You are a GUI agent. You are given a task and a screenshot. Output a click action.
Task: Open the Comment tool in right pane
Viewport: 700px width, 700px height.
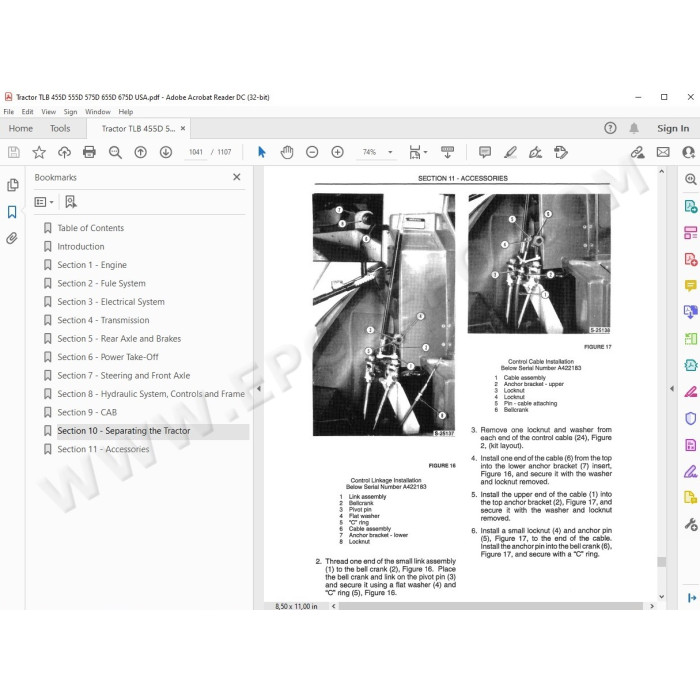pyautogui.click(x=691, y=285)
